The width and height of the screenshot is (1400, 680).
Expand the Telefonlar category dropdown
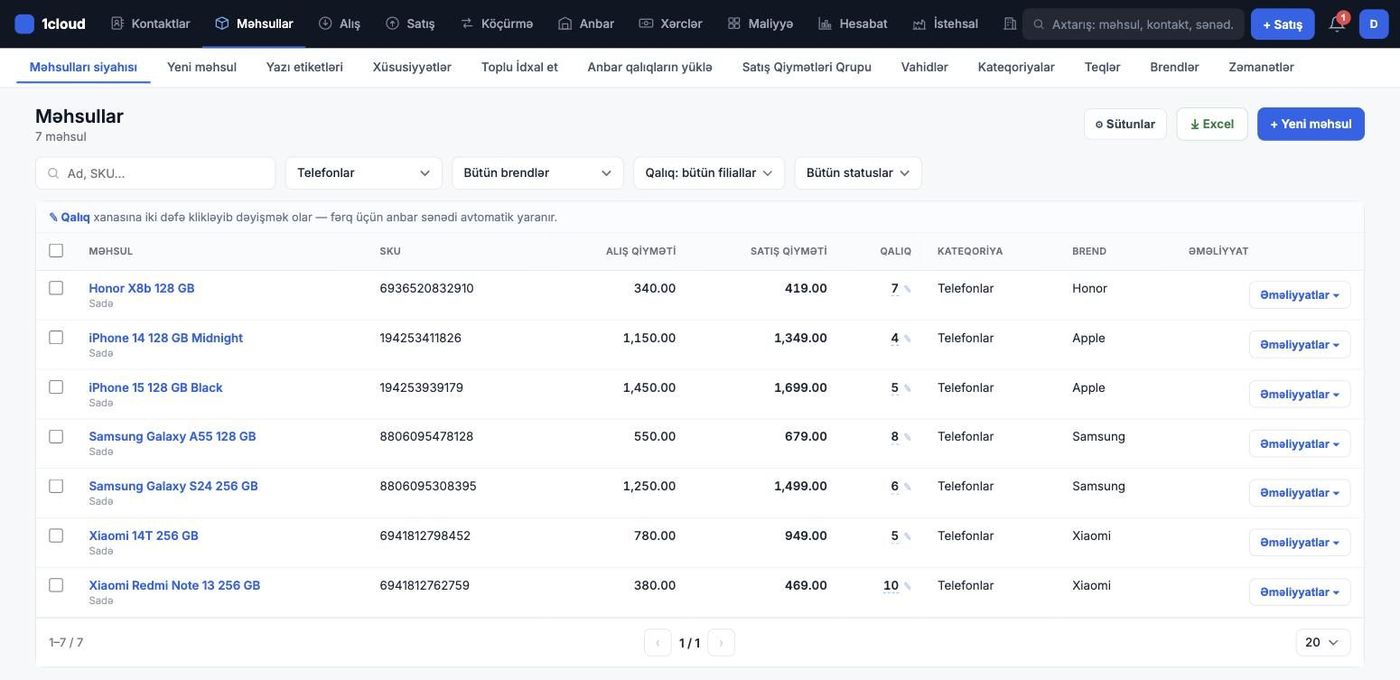(x=364, y=173)
